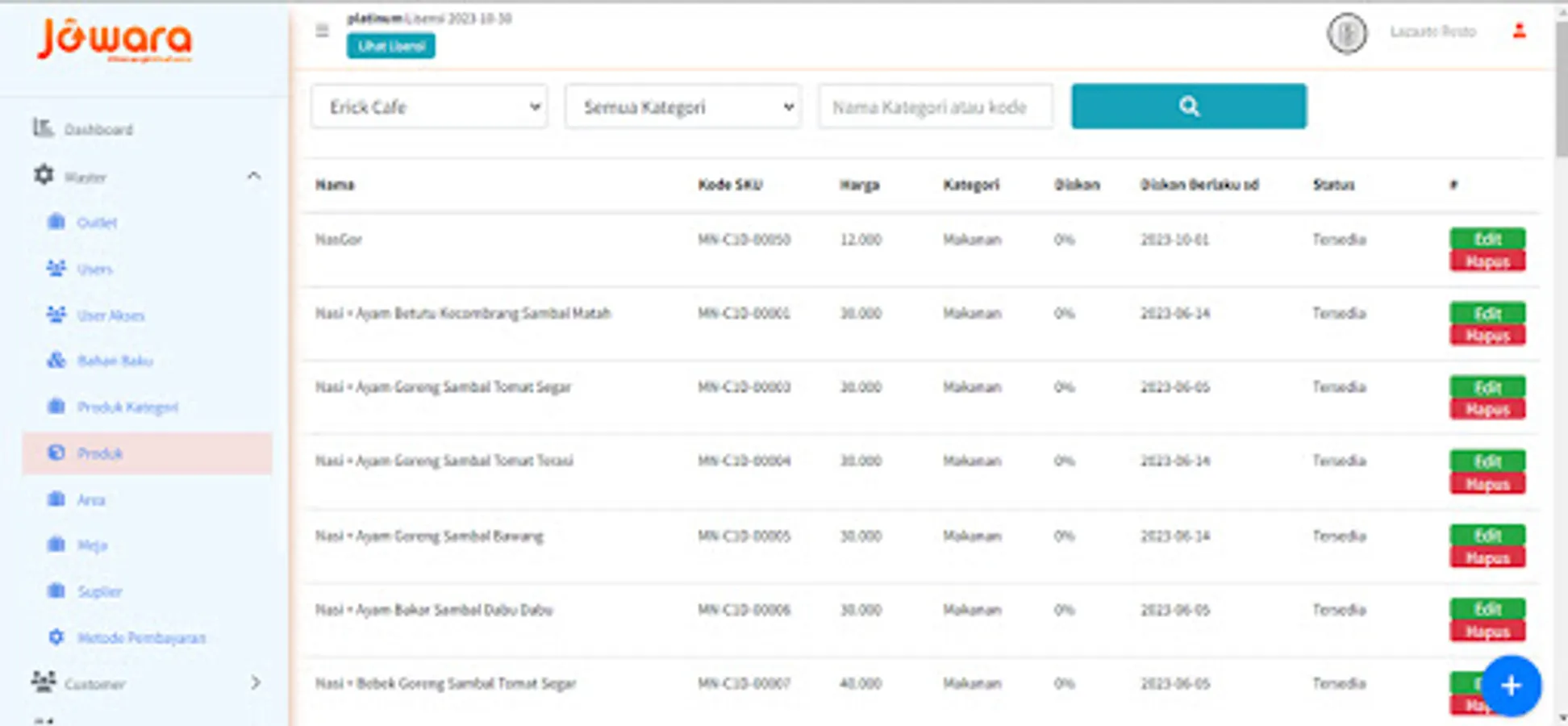Select the NasGor product name
The width and height of the screenshot is (1568, 726).
point(339,240)
